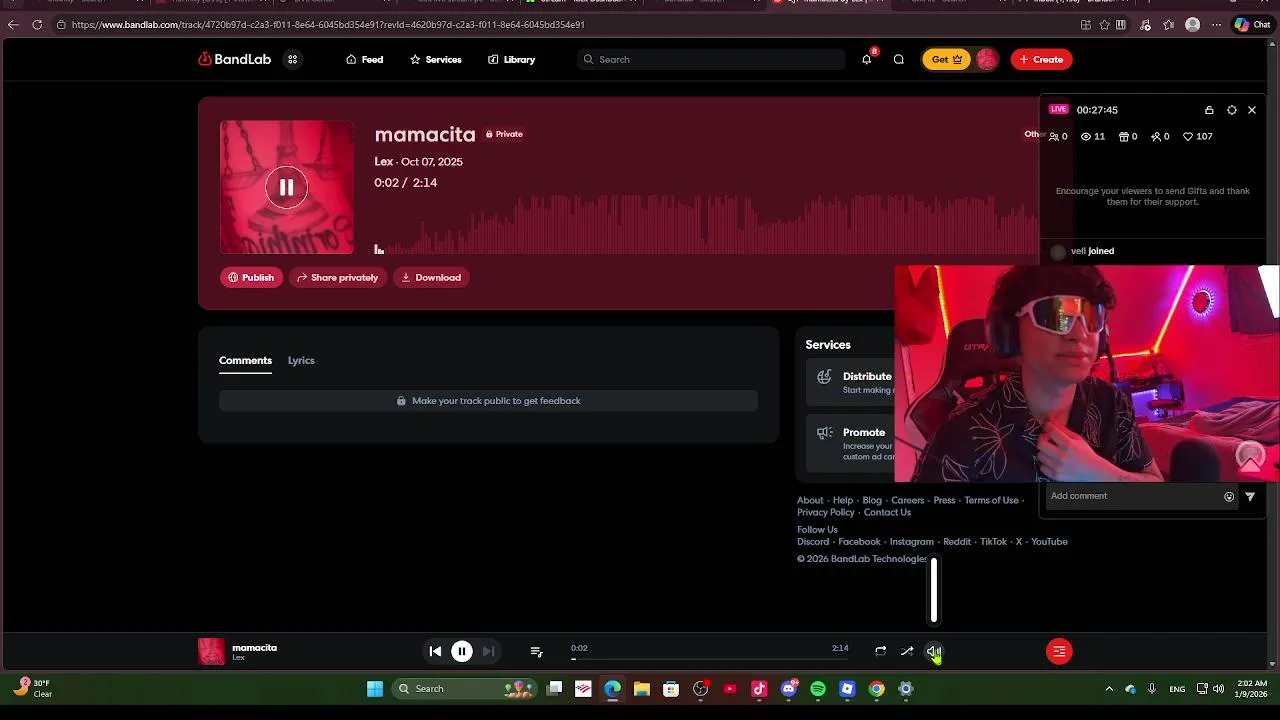Click the red Create button

click(x=1041, y=59)
